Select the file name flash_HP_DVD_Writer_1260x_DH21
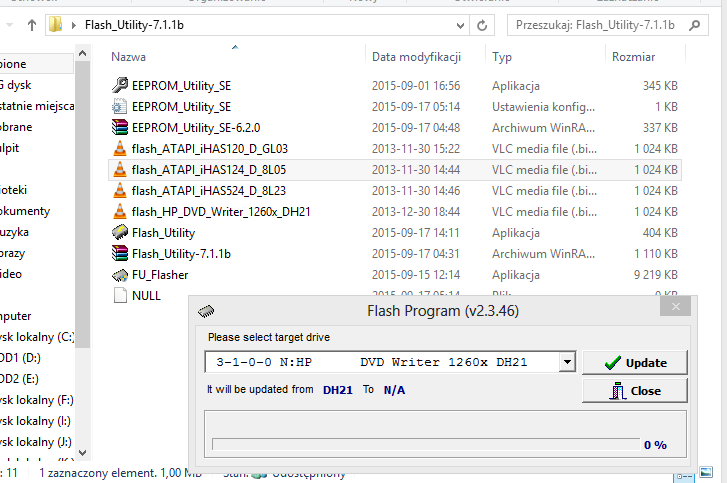Viewport: 727px width, 483px height. point(221,212)
